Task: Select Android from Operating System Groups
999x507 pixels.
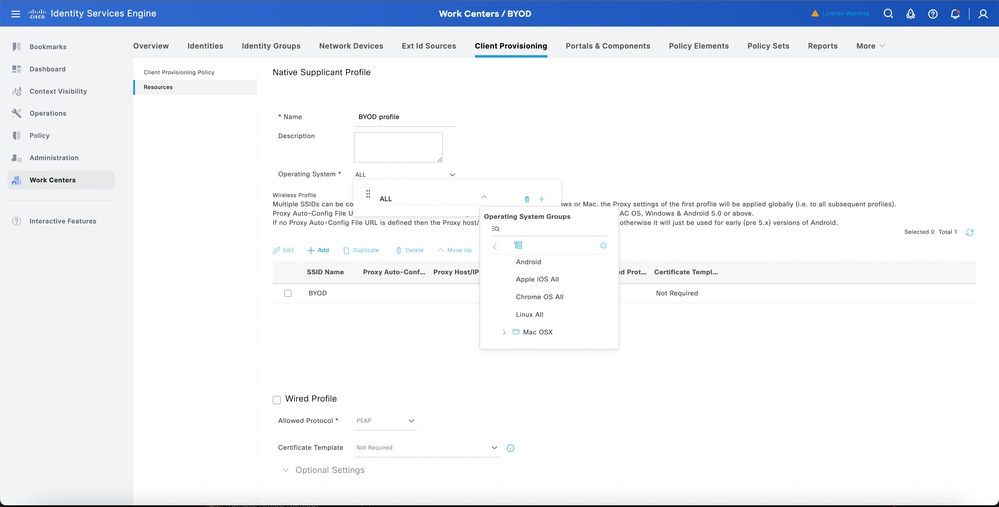Action: (528, 262)
